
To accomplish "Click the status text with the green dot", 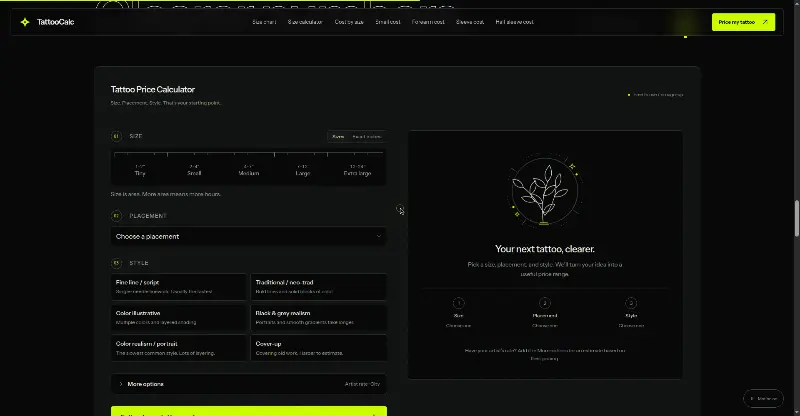I will 656,94.
